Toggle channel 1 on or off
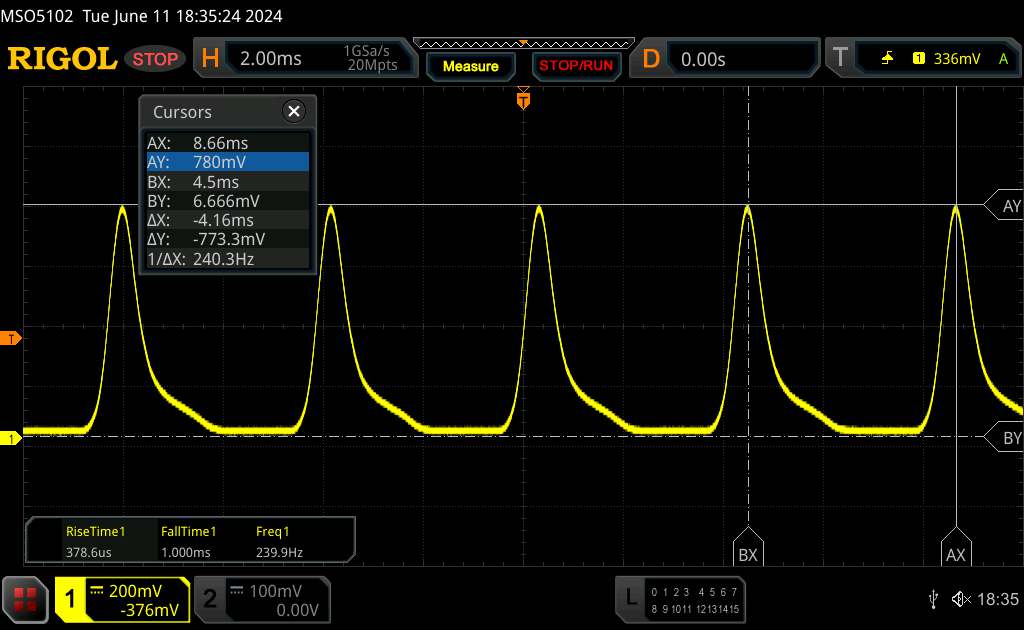Viewport: 1024px width, 630px height. click(x=71, y=599)
